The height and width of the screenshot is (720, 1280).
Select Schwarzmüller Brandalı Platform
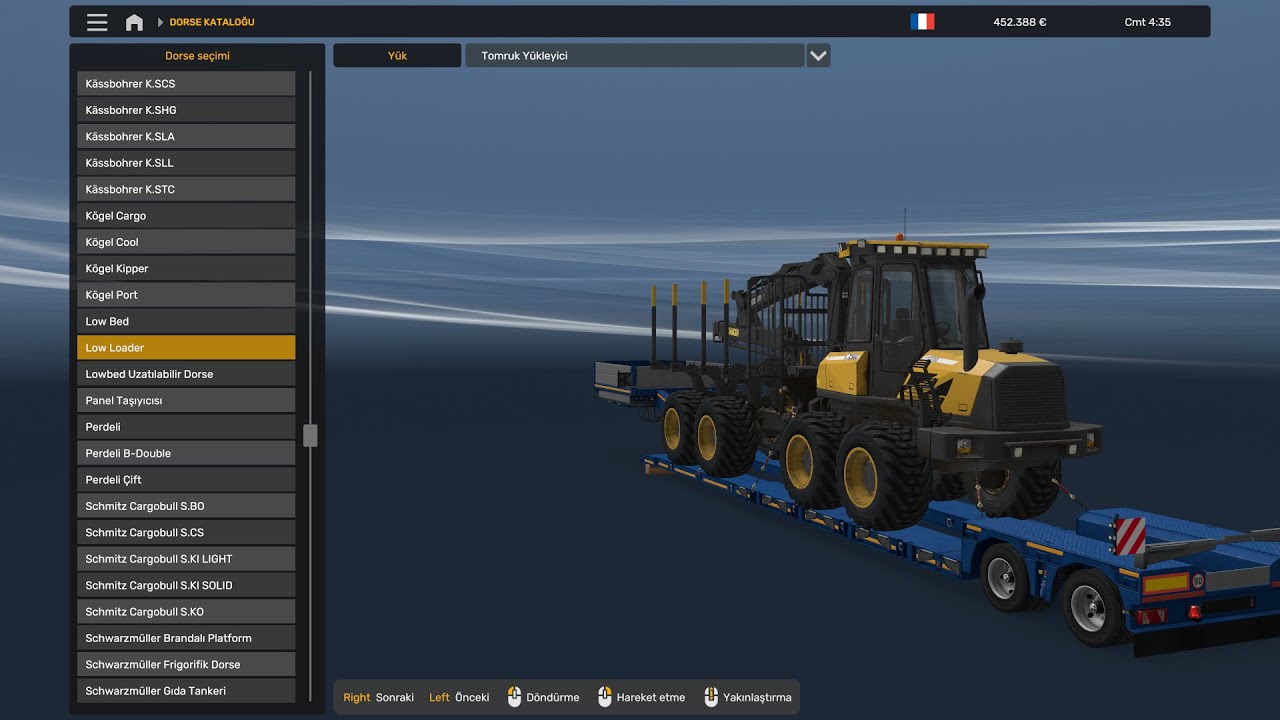coord(186,638)
